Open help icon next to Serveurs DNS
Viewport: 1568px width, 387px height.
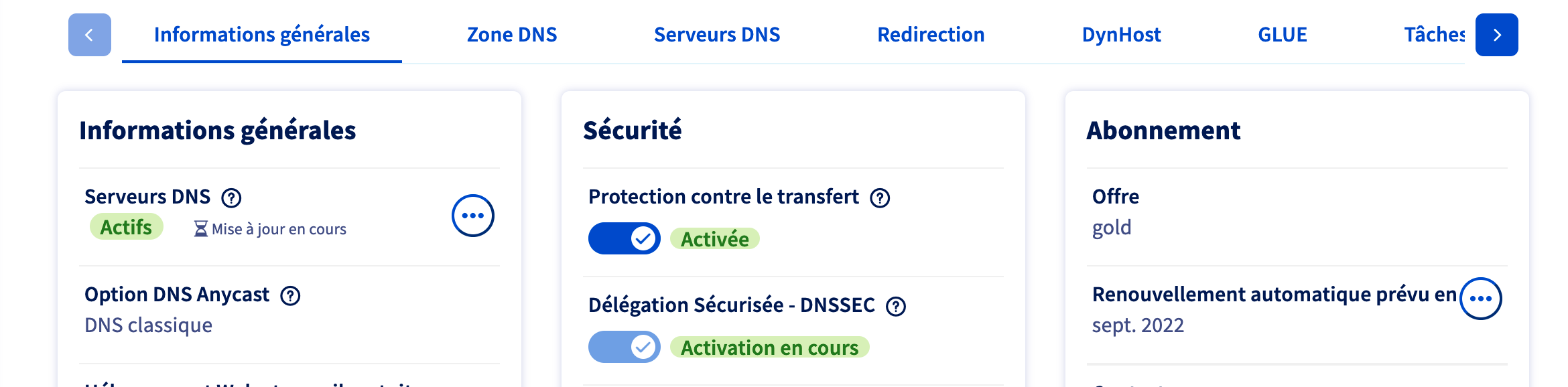[x=231, y=198]
